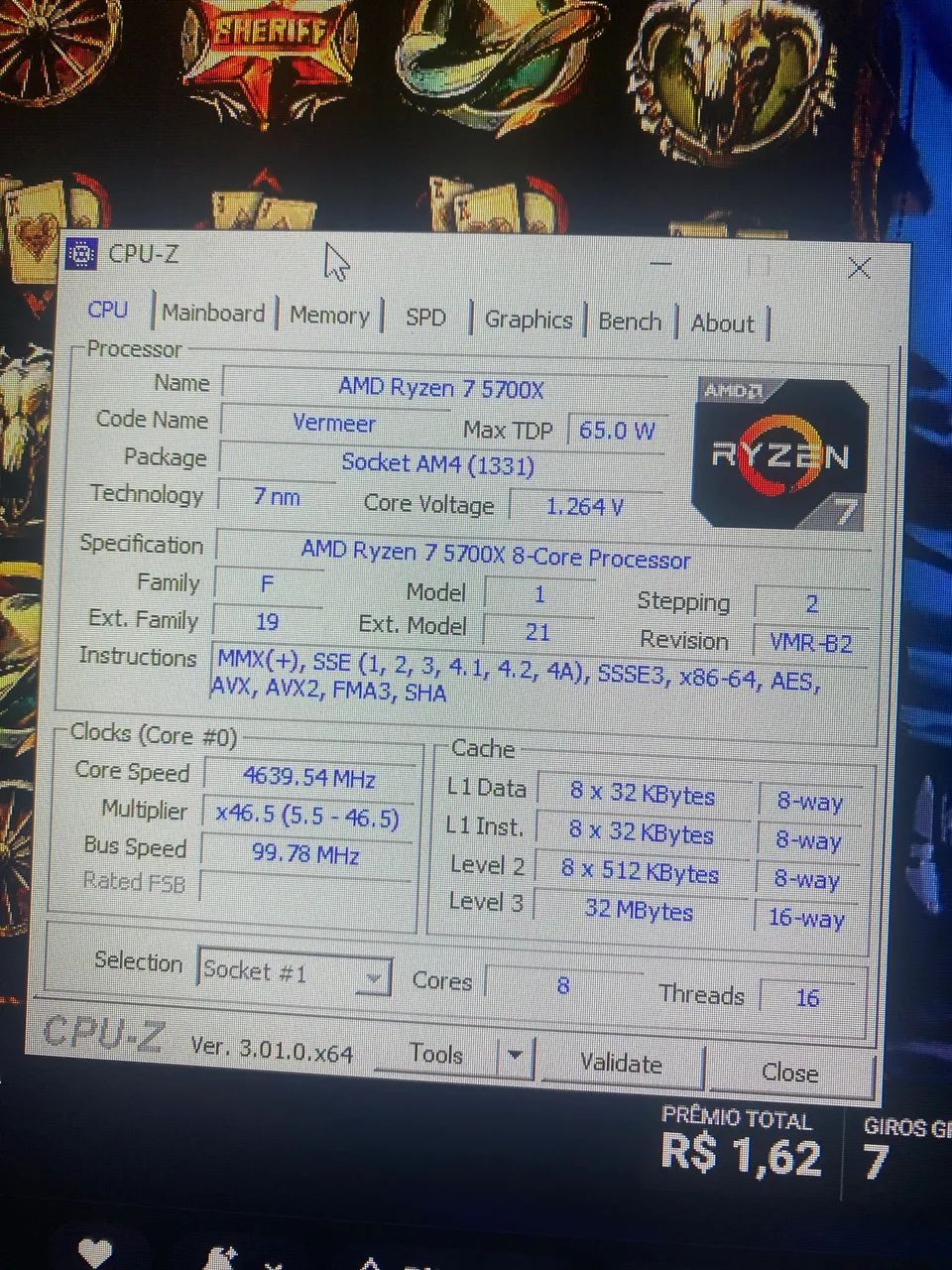Click the empty Rated FSB field
This screenshot has width=952, height=1270.
click(303, 886)
